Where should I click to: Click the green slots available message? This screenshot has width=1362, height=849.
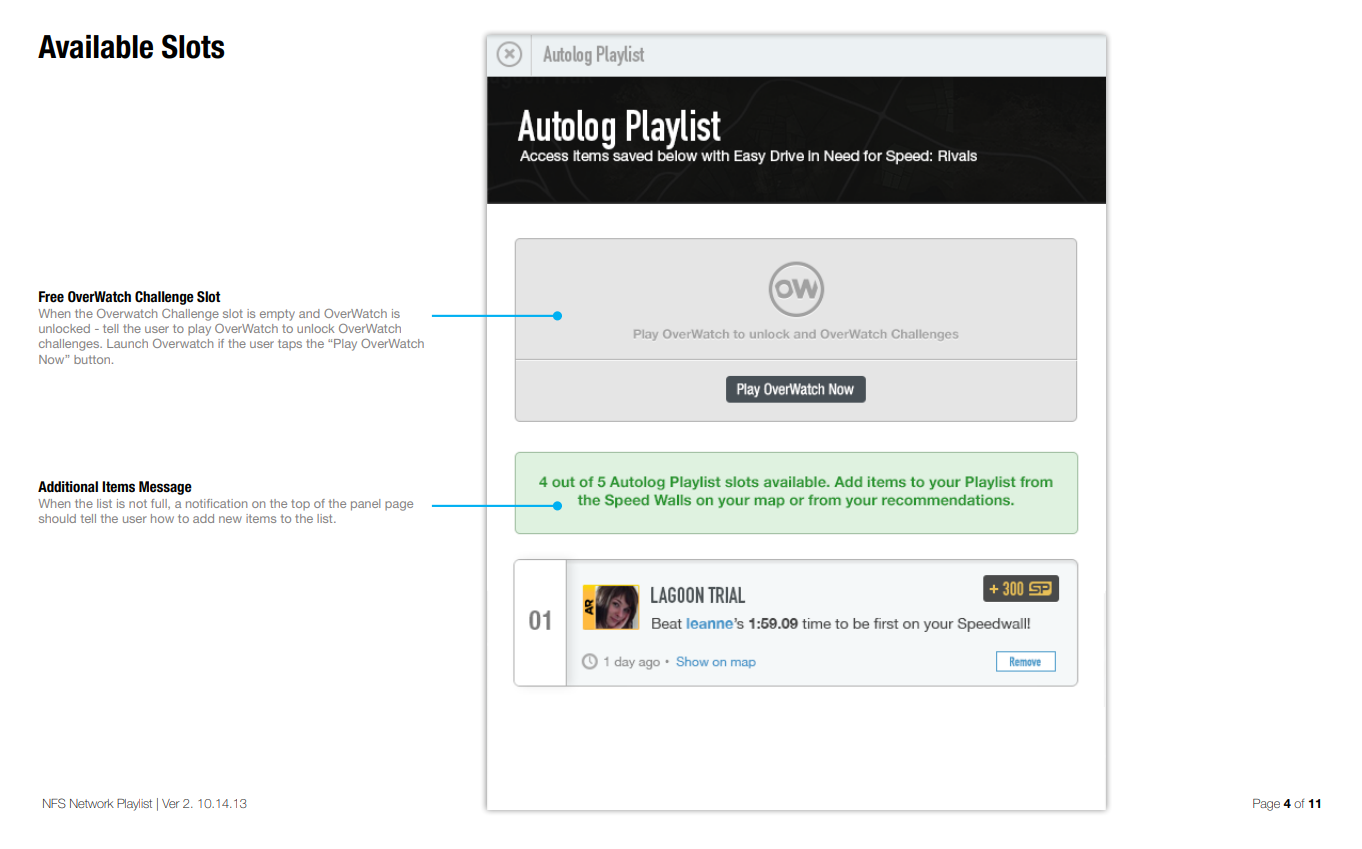tap(796, 492)
